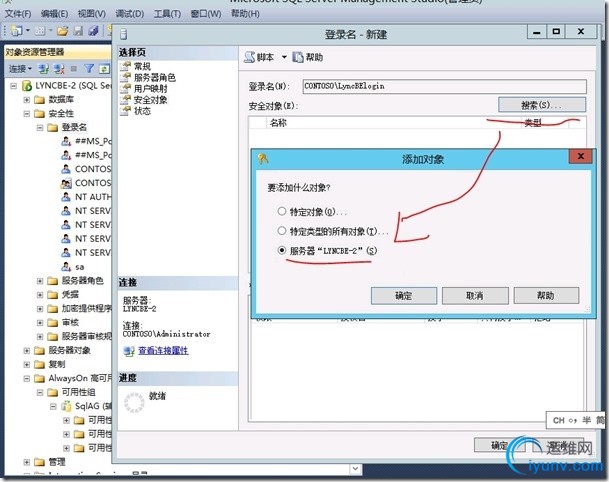The height and width of the screenshot is (482, 609).
Task: Click the LYNCBE-2 server icon
Action: [27, 85]
